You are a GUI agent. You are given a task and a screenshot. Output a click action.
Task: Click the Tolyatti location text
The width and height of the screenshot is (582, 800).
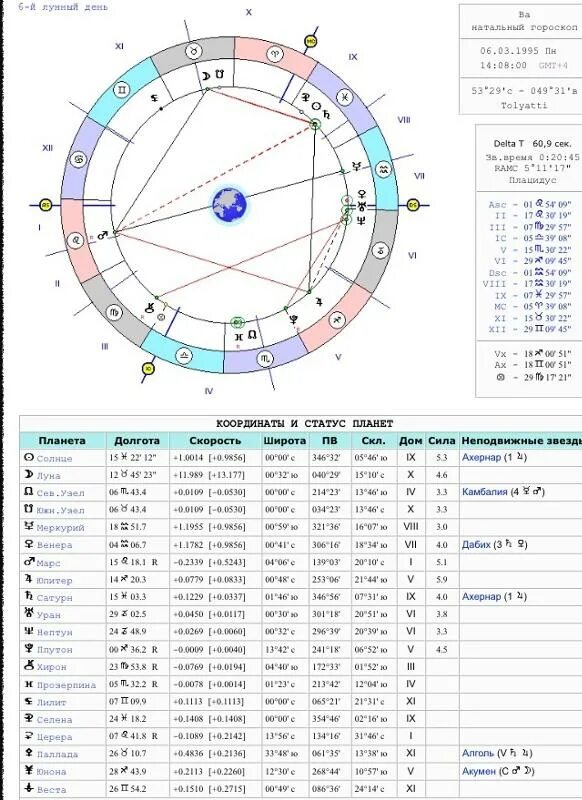[524, 106]
